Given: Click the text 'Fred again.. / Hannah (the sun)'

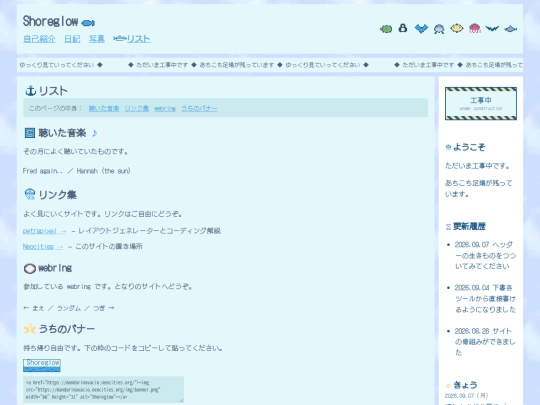Looking at the screenshot, I should 76,171.
